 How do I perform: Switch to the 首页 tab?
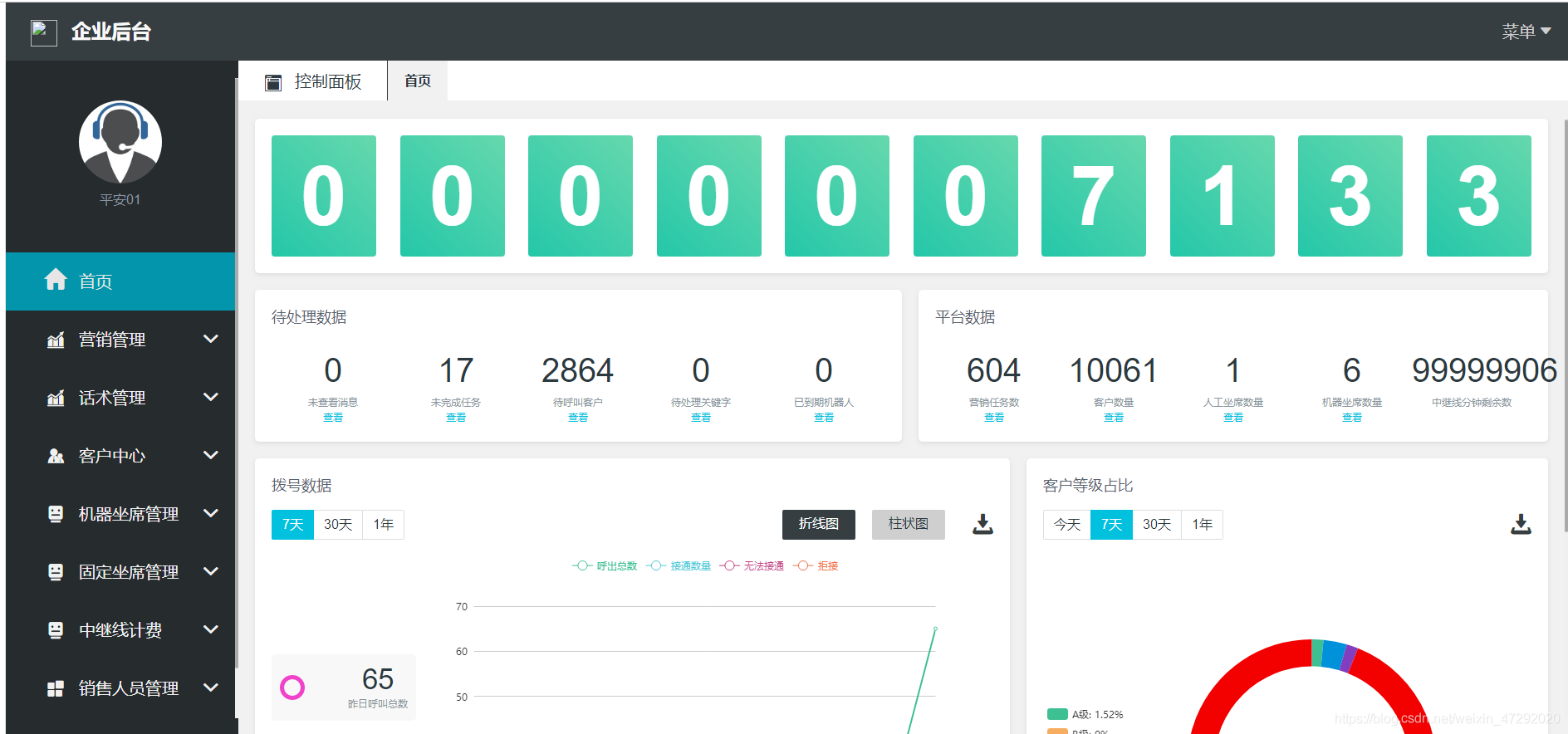point(418,81)
